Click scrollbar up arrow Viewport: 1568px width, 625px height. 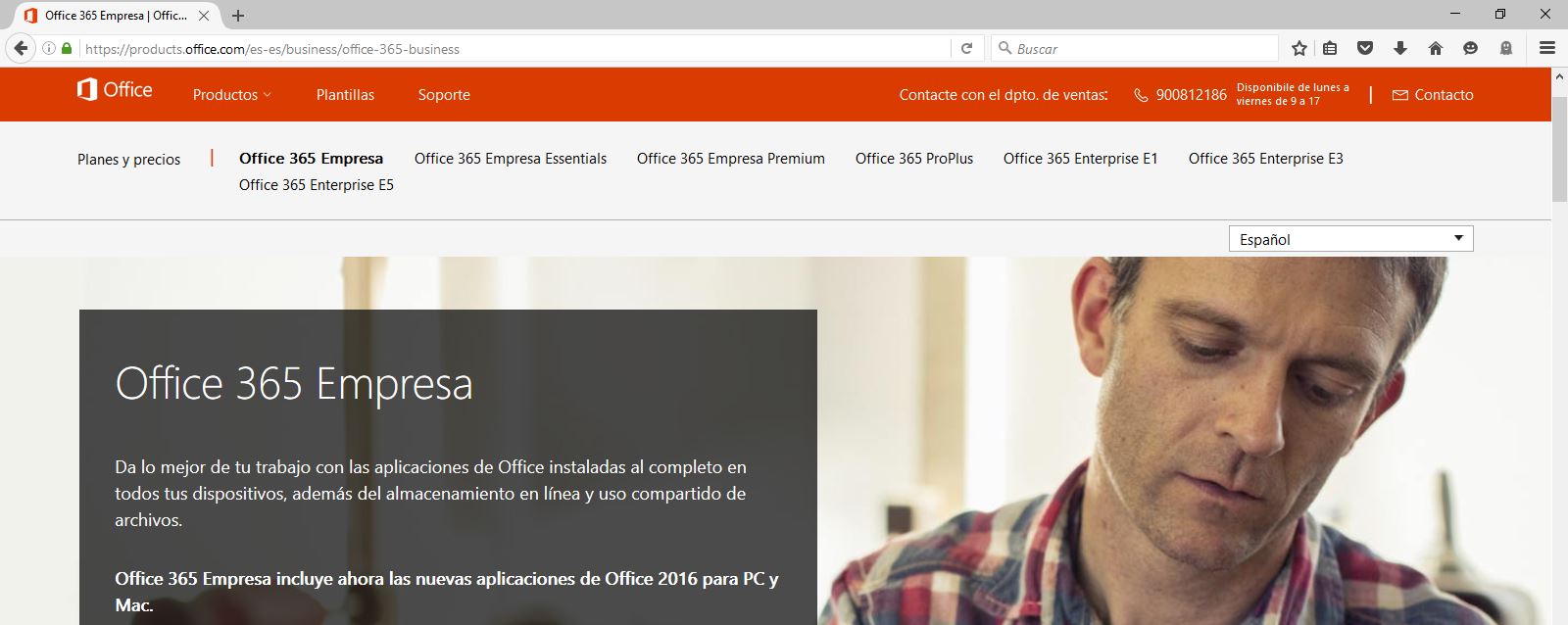click(1559, 75)
